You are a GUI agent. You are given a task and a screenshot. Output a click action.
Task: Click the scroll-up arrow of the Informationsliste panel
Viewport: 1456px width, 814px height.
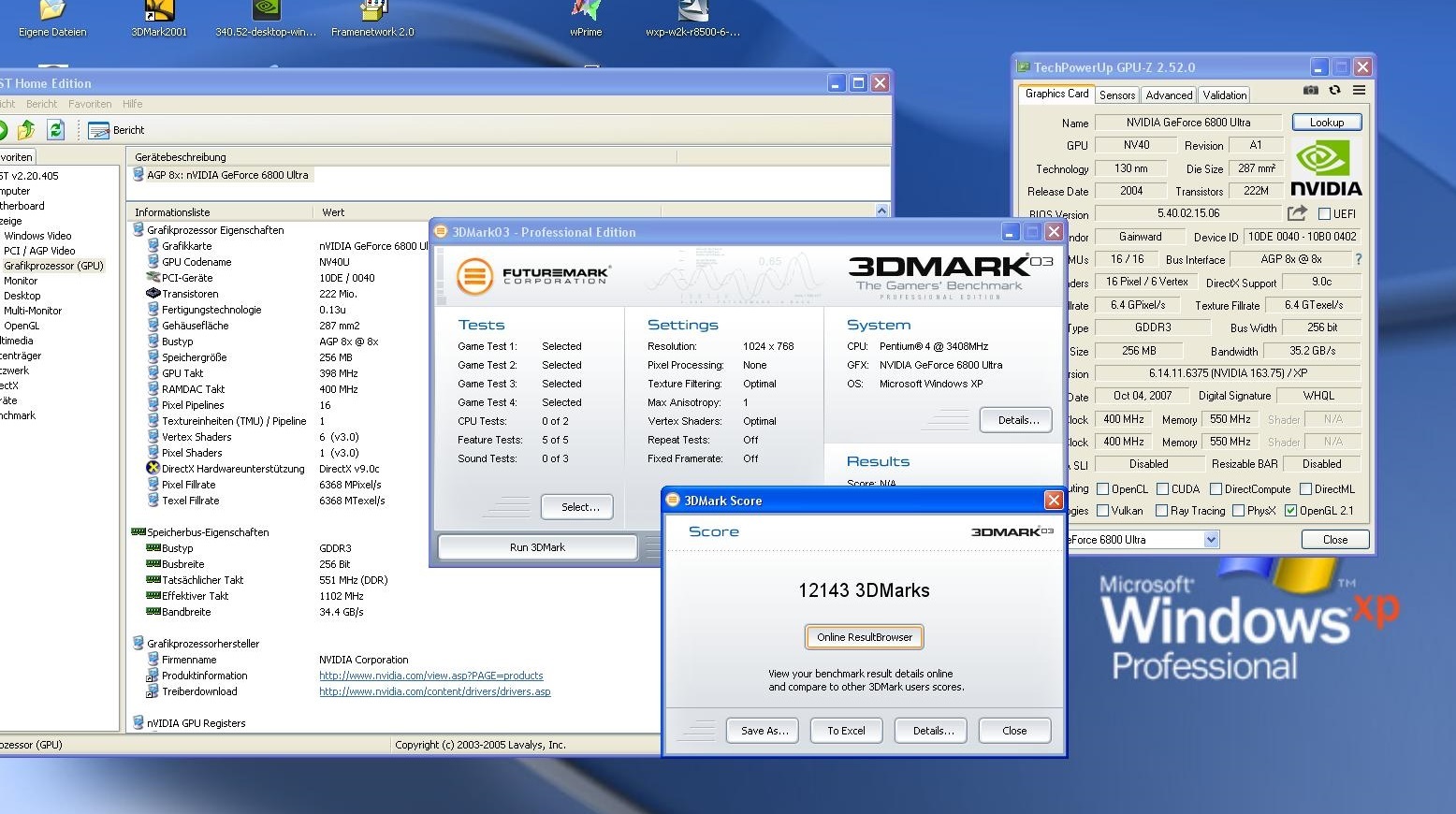(x=881, y=211)
